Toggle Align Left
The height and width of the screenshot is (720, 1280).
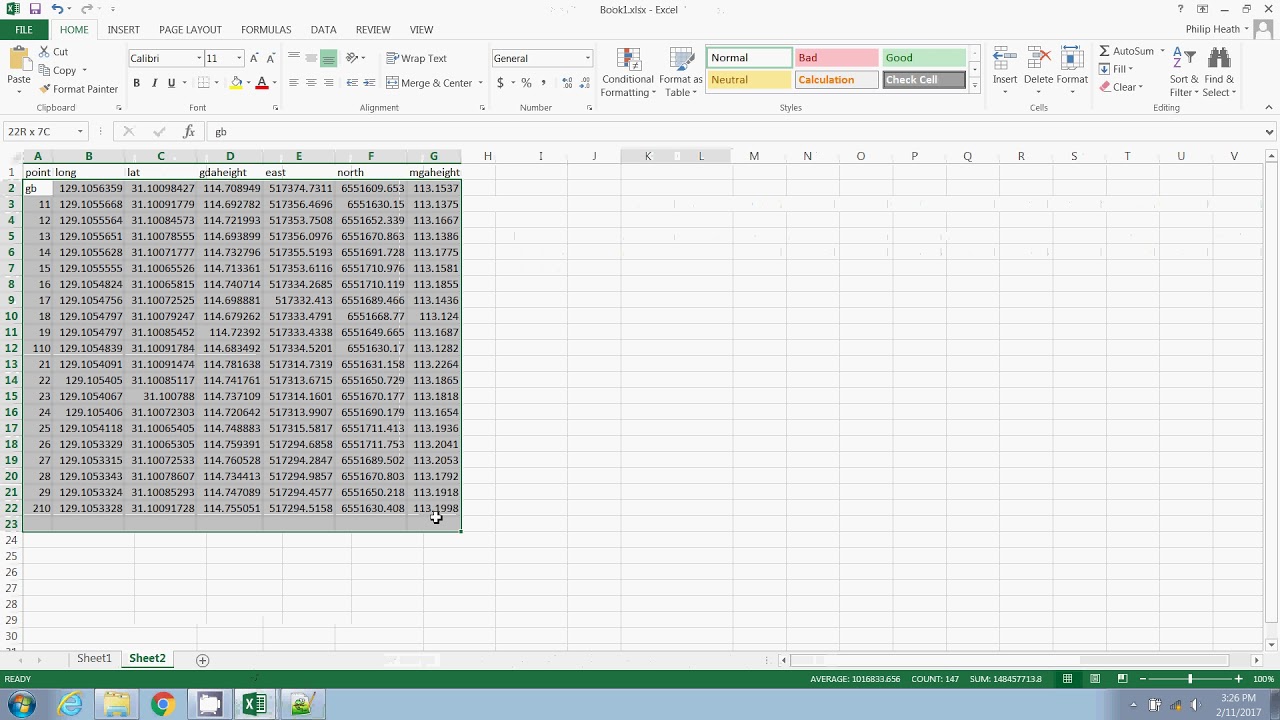pos(294,83)
